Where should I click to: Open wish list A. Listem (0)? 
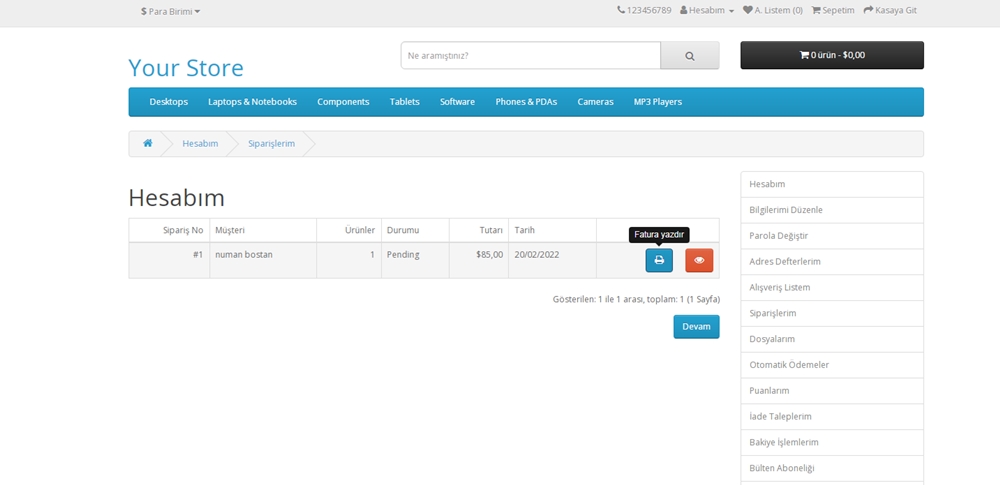[772, 10]
